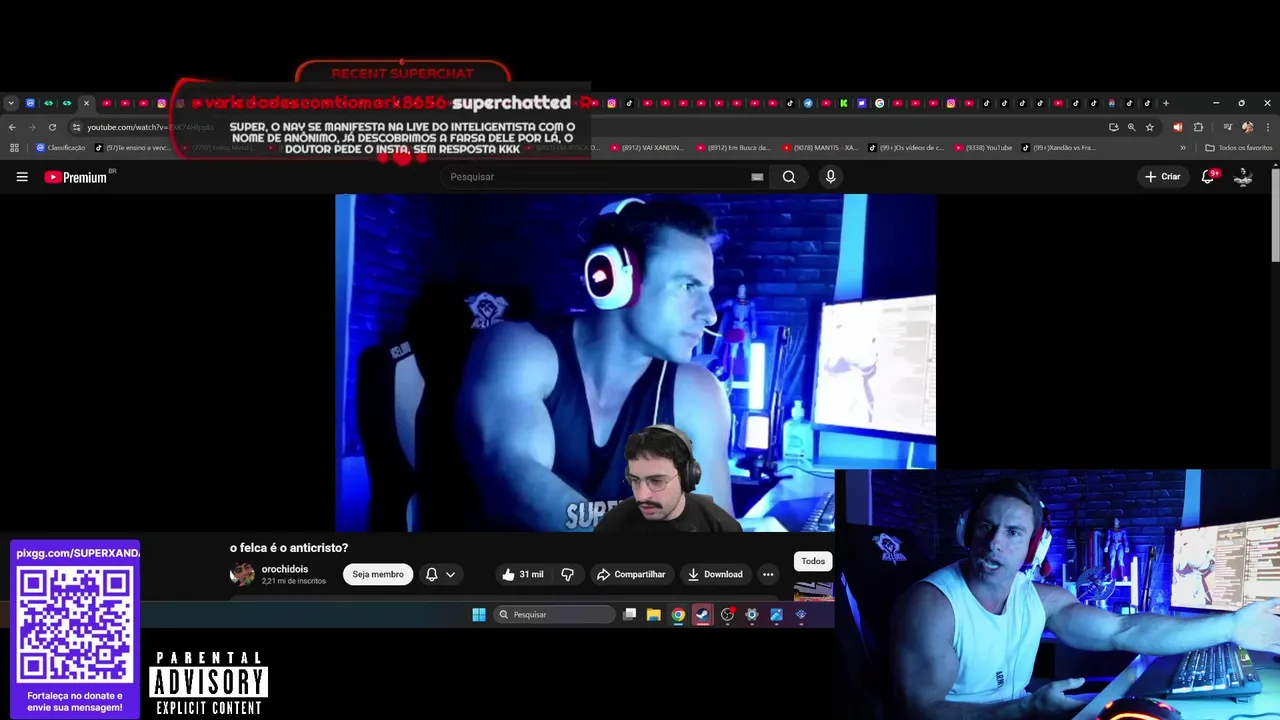Image resolution: width=1280 pixels, height=720 pixels.
Task: Open the Chrome zoom magnifier icon
Action: click(x=1132, y=127)
